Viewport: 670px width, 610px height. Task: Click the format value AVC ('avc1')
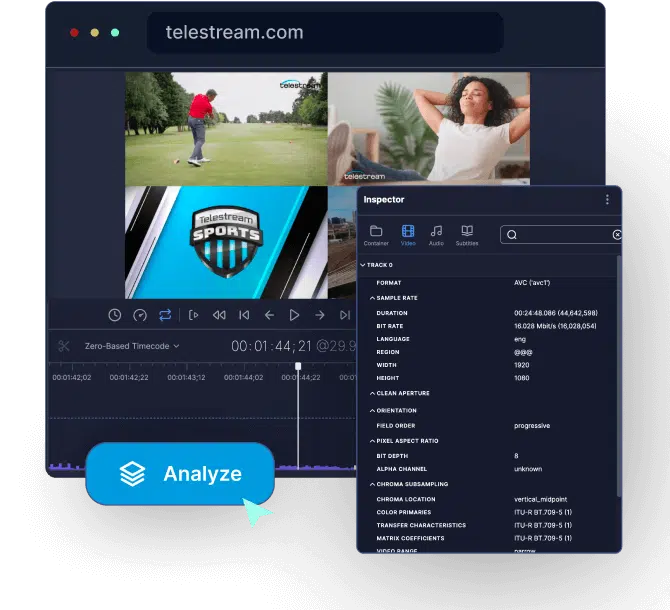532,283
